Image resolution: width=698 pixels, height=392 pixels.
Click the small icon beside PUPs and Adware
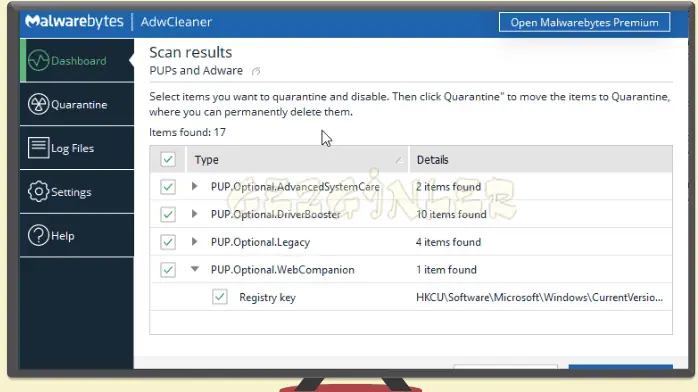[x=256, y=71]
